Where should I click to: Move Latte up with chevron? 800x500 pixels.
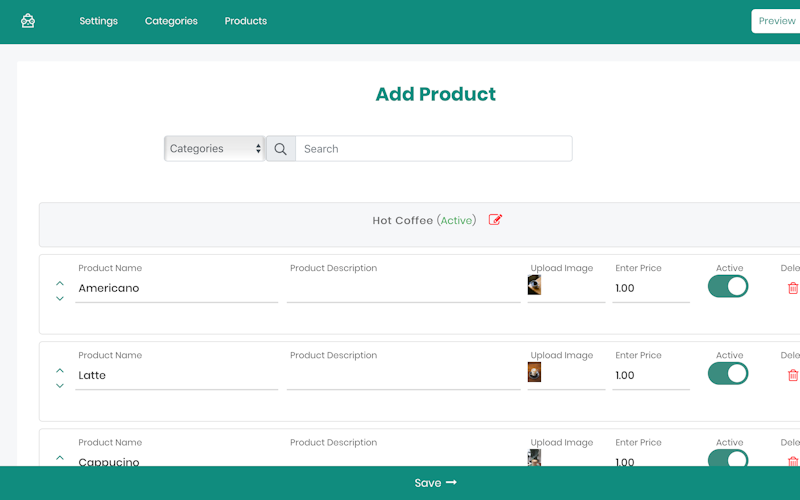click(60, 371)
